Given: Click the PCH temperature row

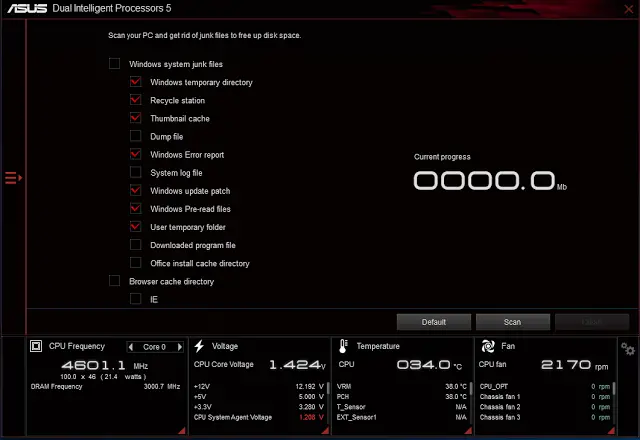Looking at the screenshot, I should point(402,397).
